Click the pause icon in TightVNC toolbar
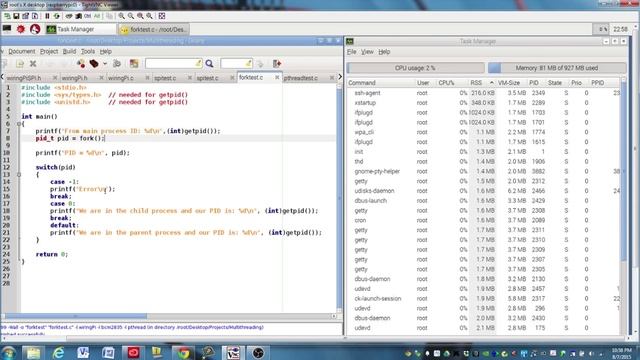The width and height of the screenshot is (640, 360). (47, 16)
